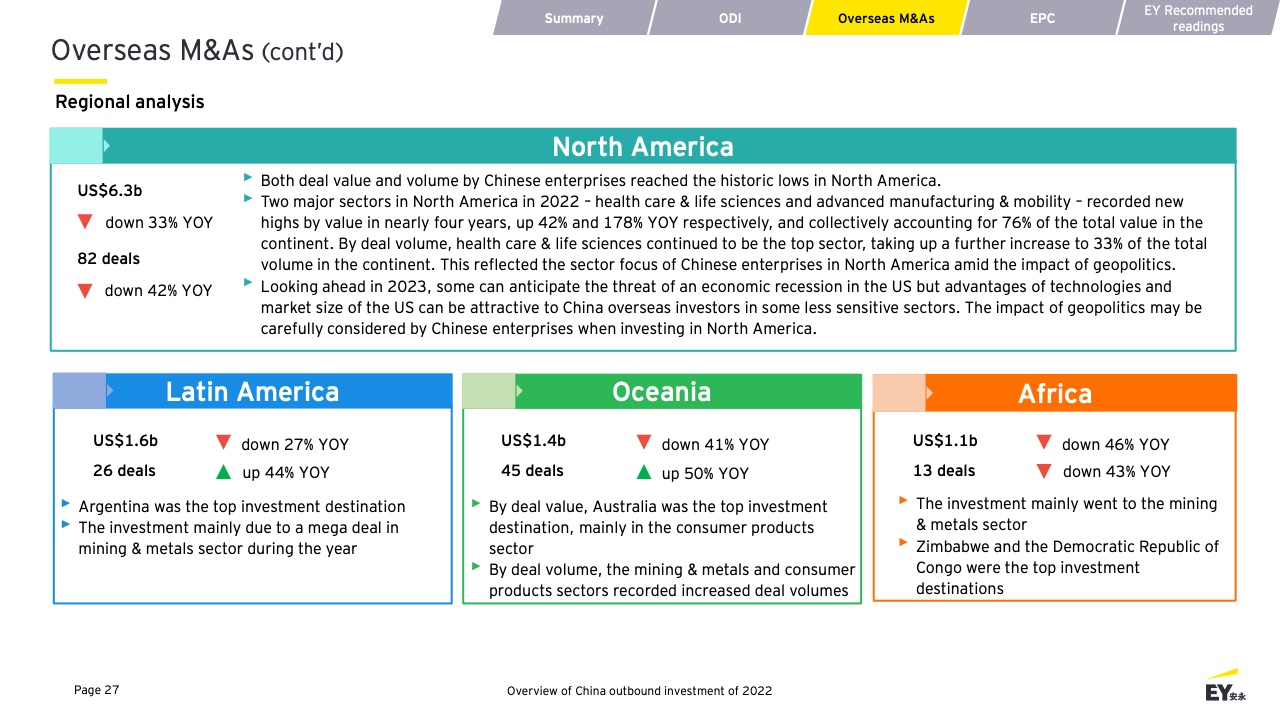The width and height of the screenshot is (1280, 720).
Task: Click the 'Regional analysis' subheading
Action: pos(130,102)
